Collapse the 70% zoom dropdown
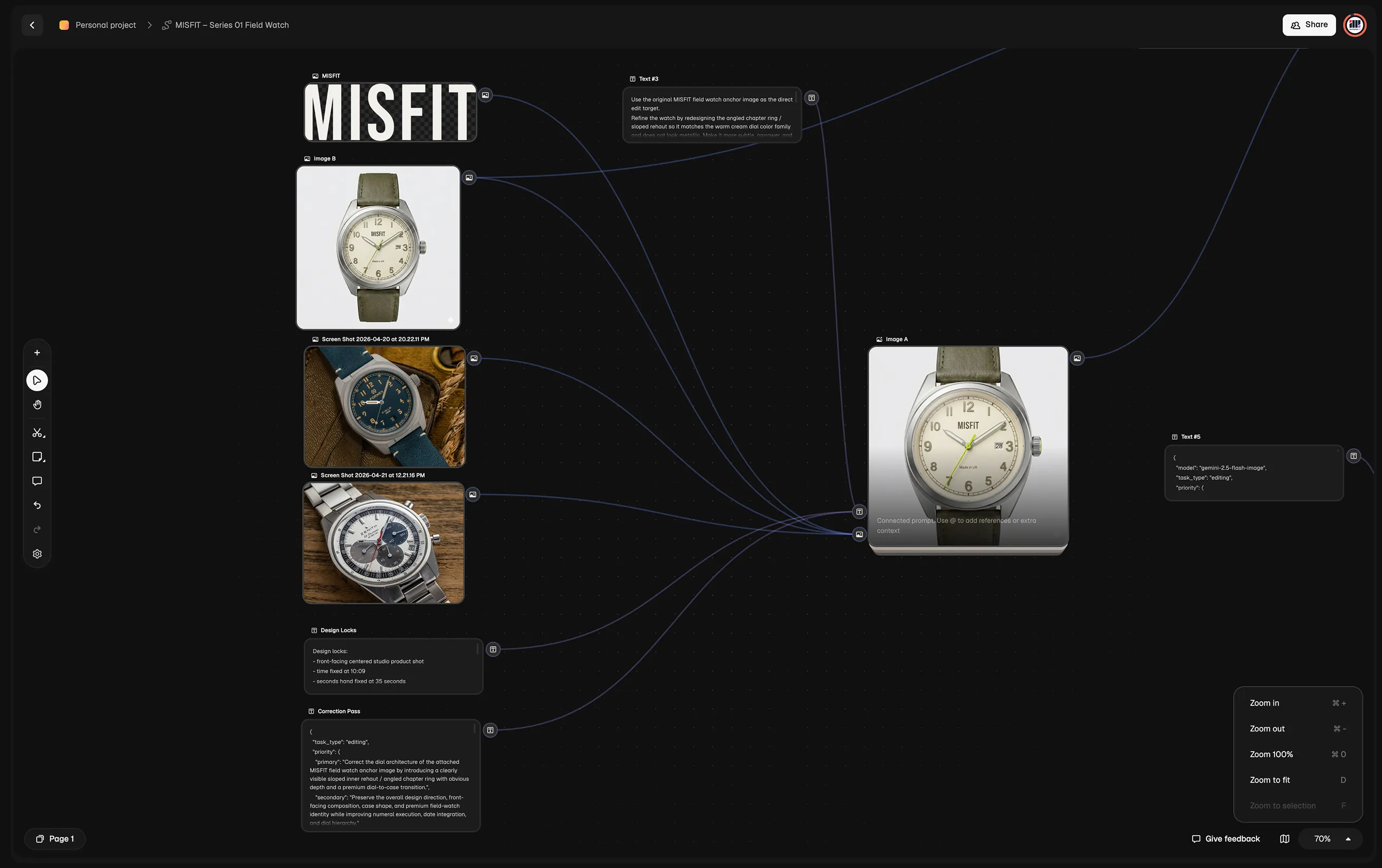 [1330, 839]
